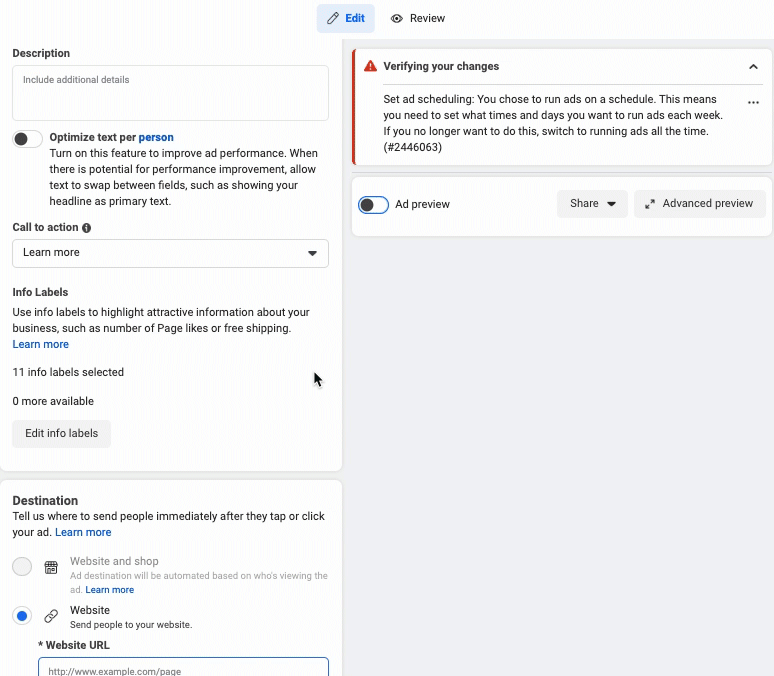The width and height of the screenshot is (774, 676).
Task: Click the Website link chain icon
Action: pos(51,616)
